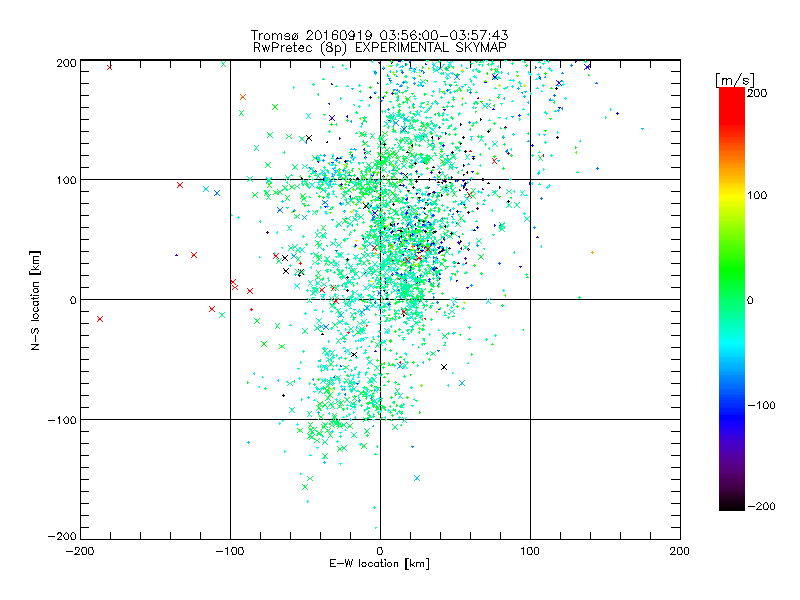Click the 'N-S location [km]' axis label

(x=35, y=300)
